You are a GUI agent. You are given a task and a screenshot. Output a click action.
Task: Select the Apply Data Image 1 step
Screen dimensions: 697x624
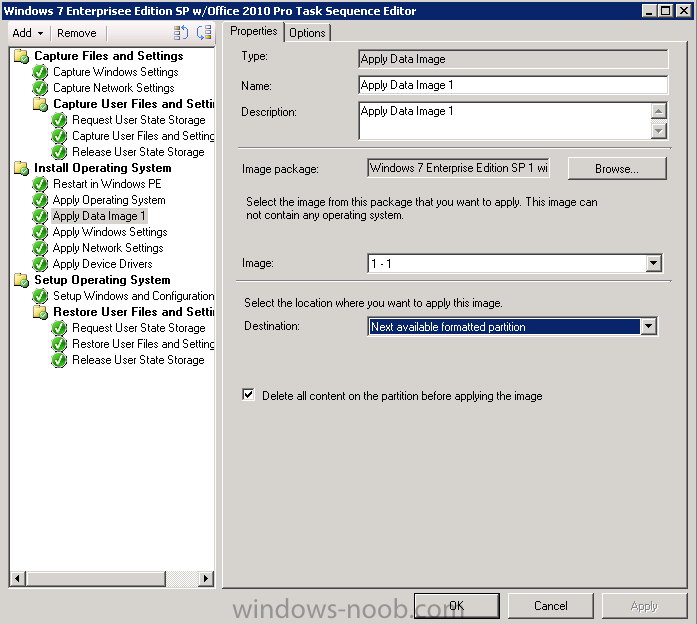tap(99, 216)
